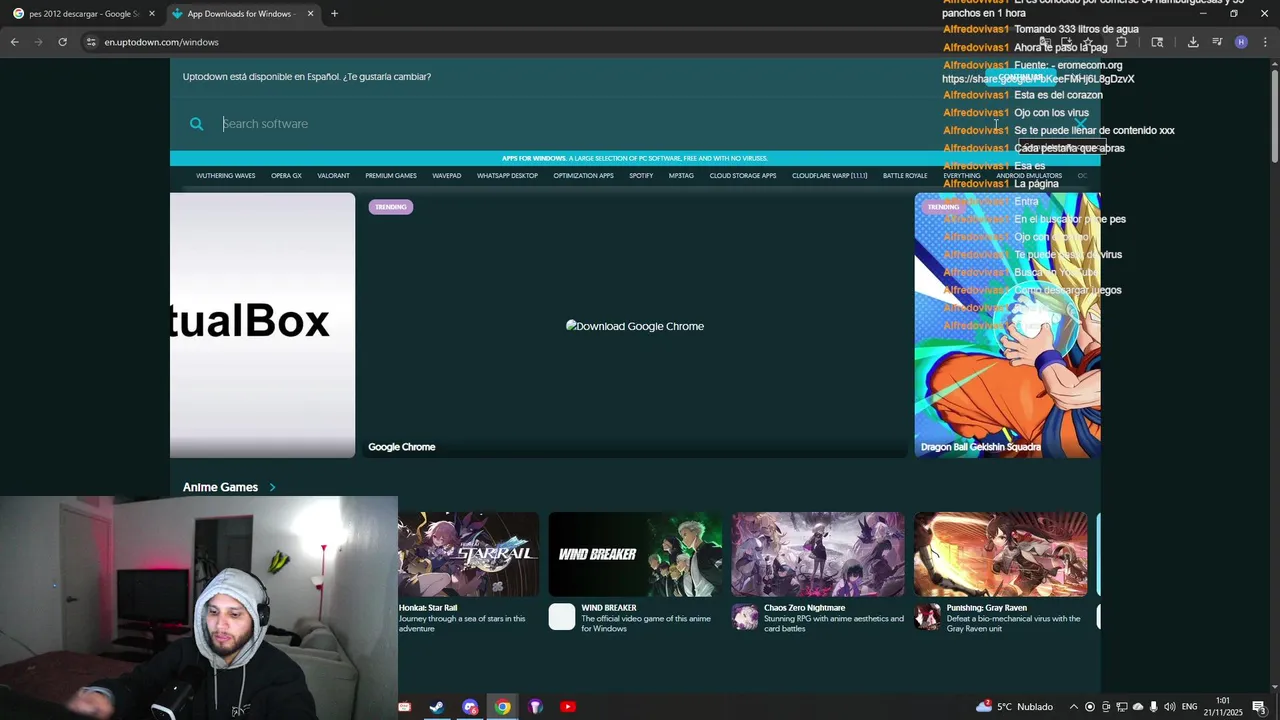Open the Punishing: Gray Raven thumbnail
This screenshot has width=1280, height=720.
pos(1001,555)
